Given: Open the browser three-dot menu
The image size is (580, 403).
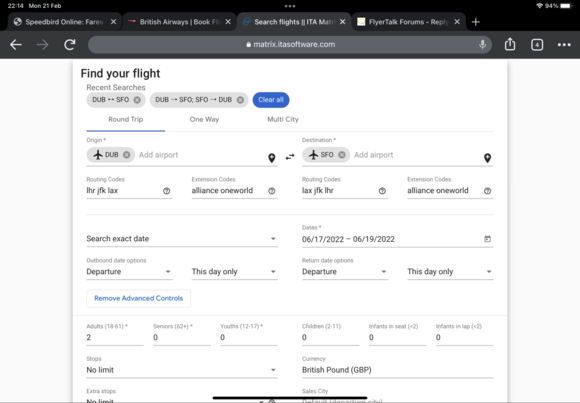Looking at the screenshot, I should point(564,45).
